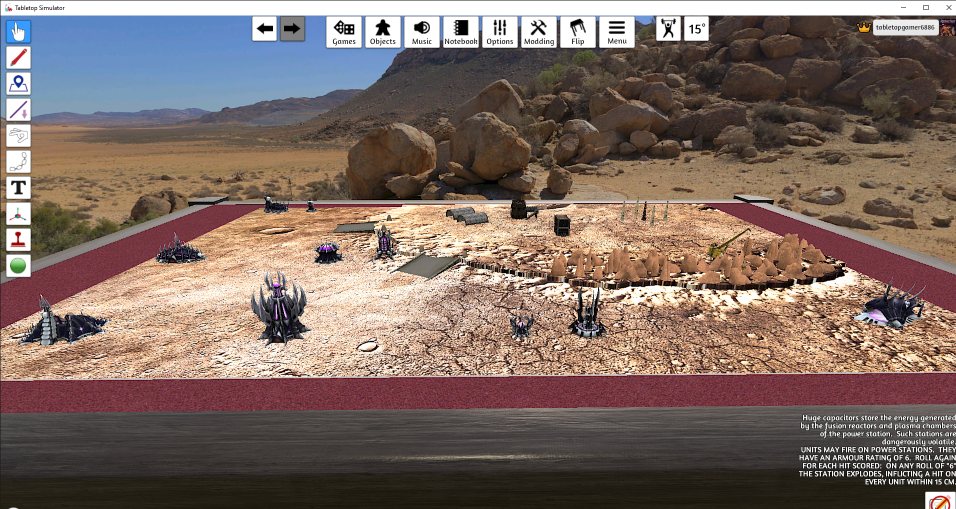Open the Options menu
Viewport: 956px width, 509px height.
coord(500,32)
